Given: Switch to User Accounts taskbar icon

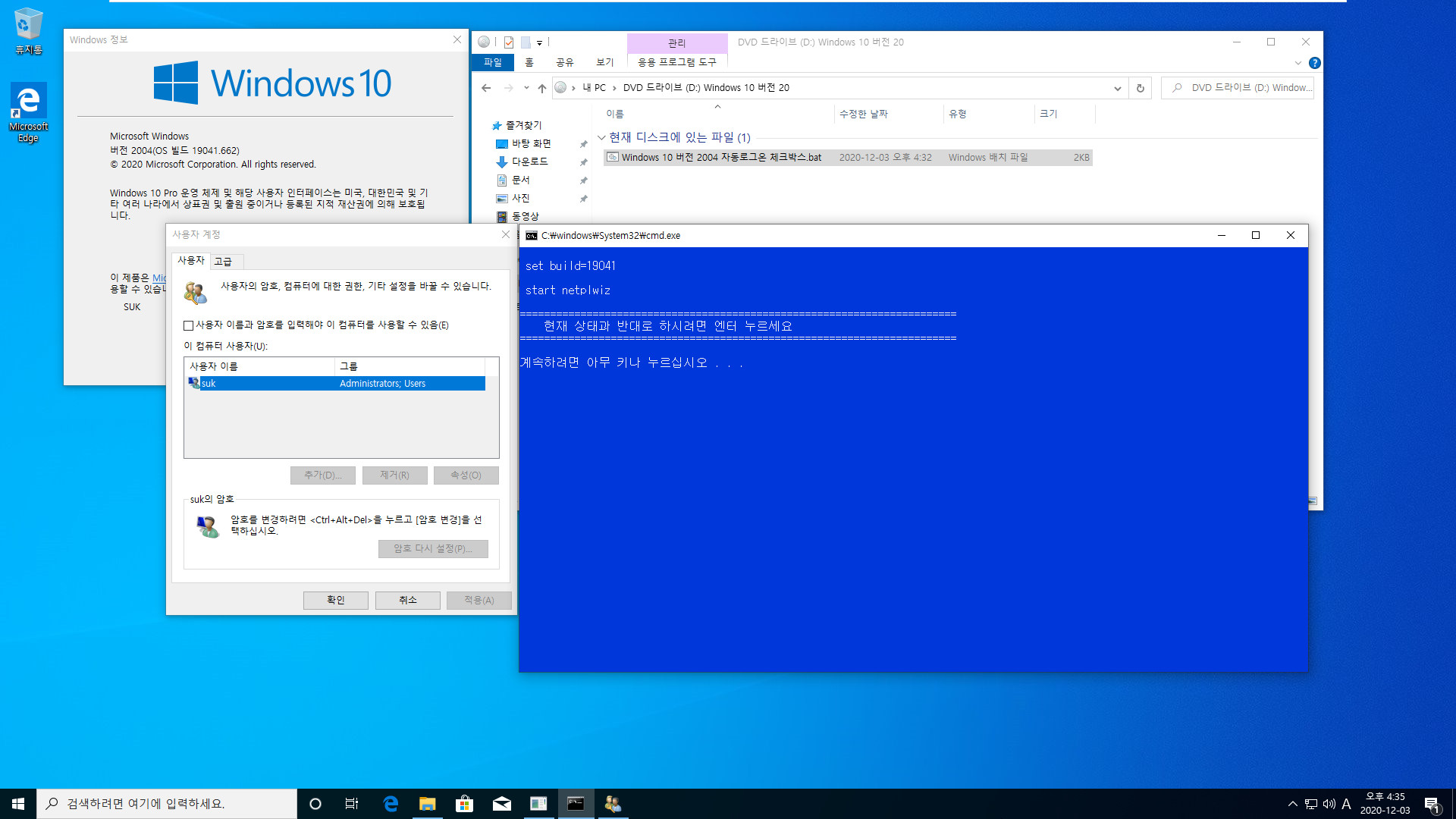Looking at the screenshot, I should [613, 804].
